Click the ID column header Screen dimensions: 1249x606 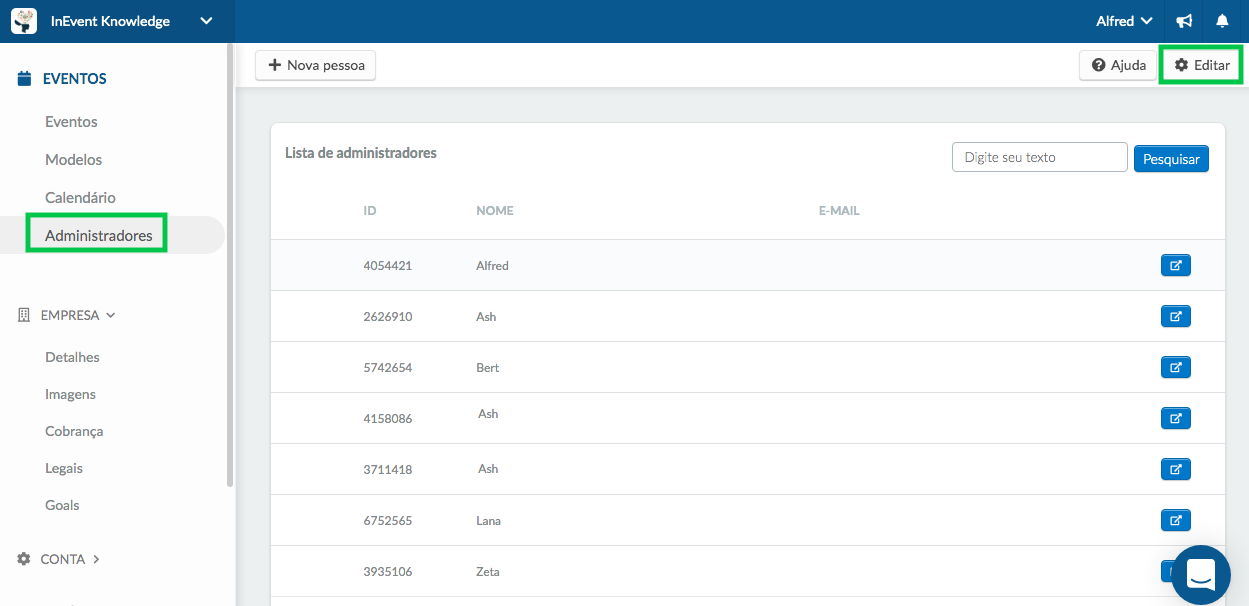370,211
